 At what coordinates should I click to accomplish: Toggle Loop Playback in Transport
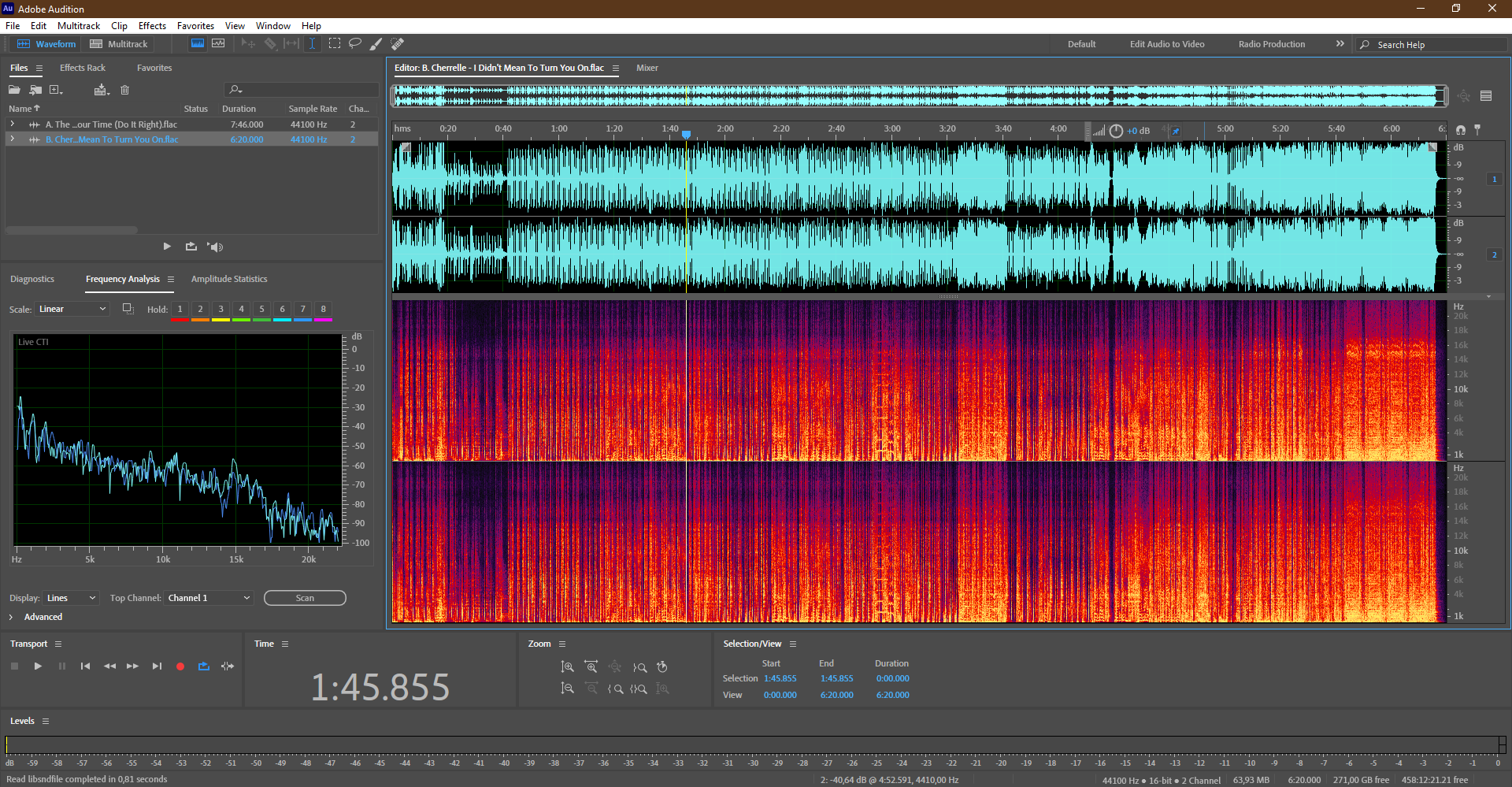point(204,666)
